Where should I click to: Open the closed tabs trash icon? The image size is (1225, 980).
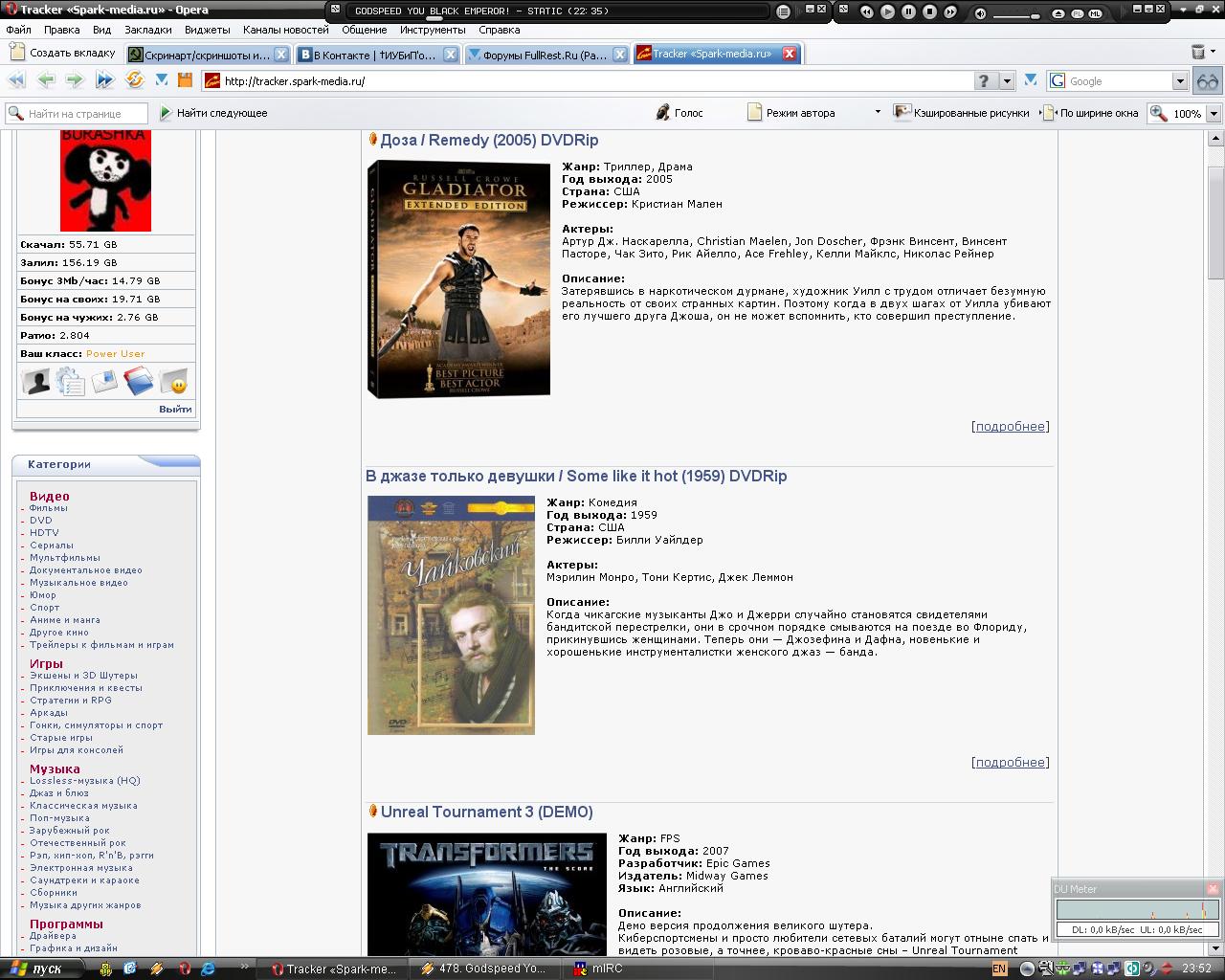1198,52
